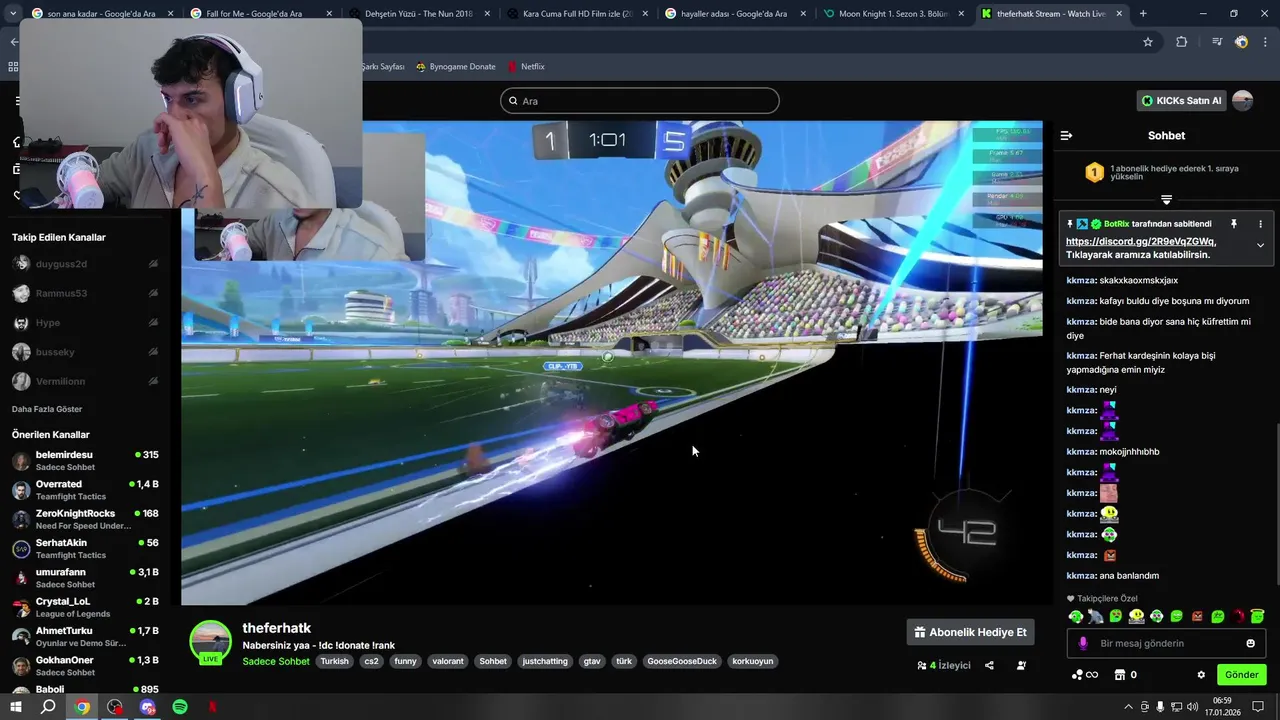The image size is (1280, 720).
Task: Share the stream via share icon
Action: click(x=989, y=665)
